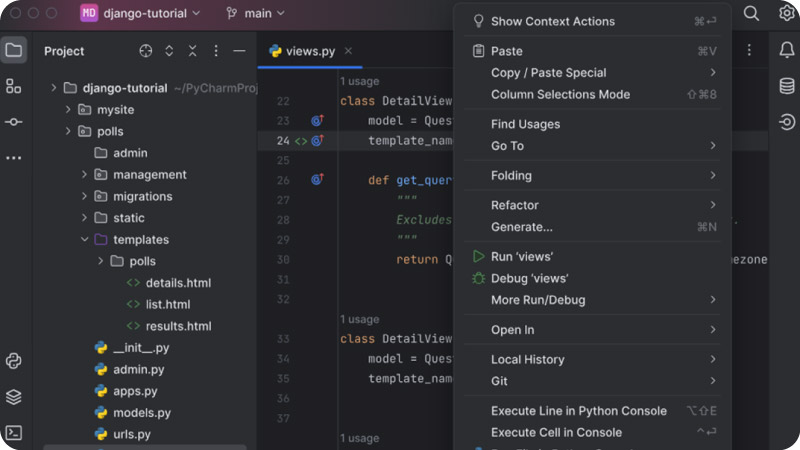The height and width of the screenshot is (450, 800).
Task: Choose Paste in context menu
Action: pos(592,51)
